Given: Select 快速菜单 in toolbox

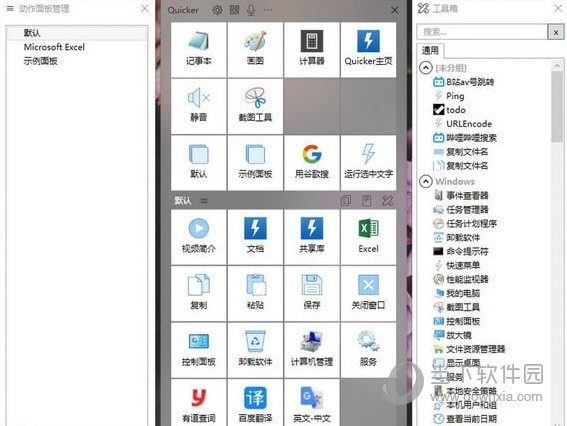Looking at the screenshot, I should [457, 265].
